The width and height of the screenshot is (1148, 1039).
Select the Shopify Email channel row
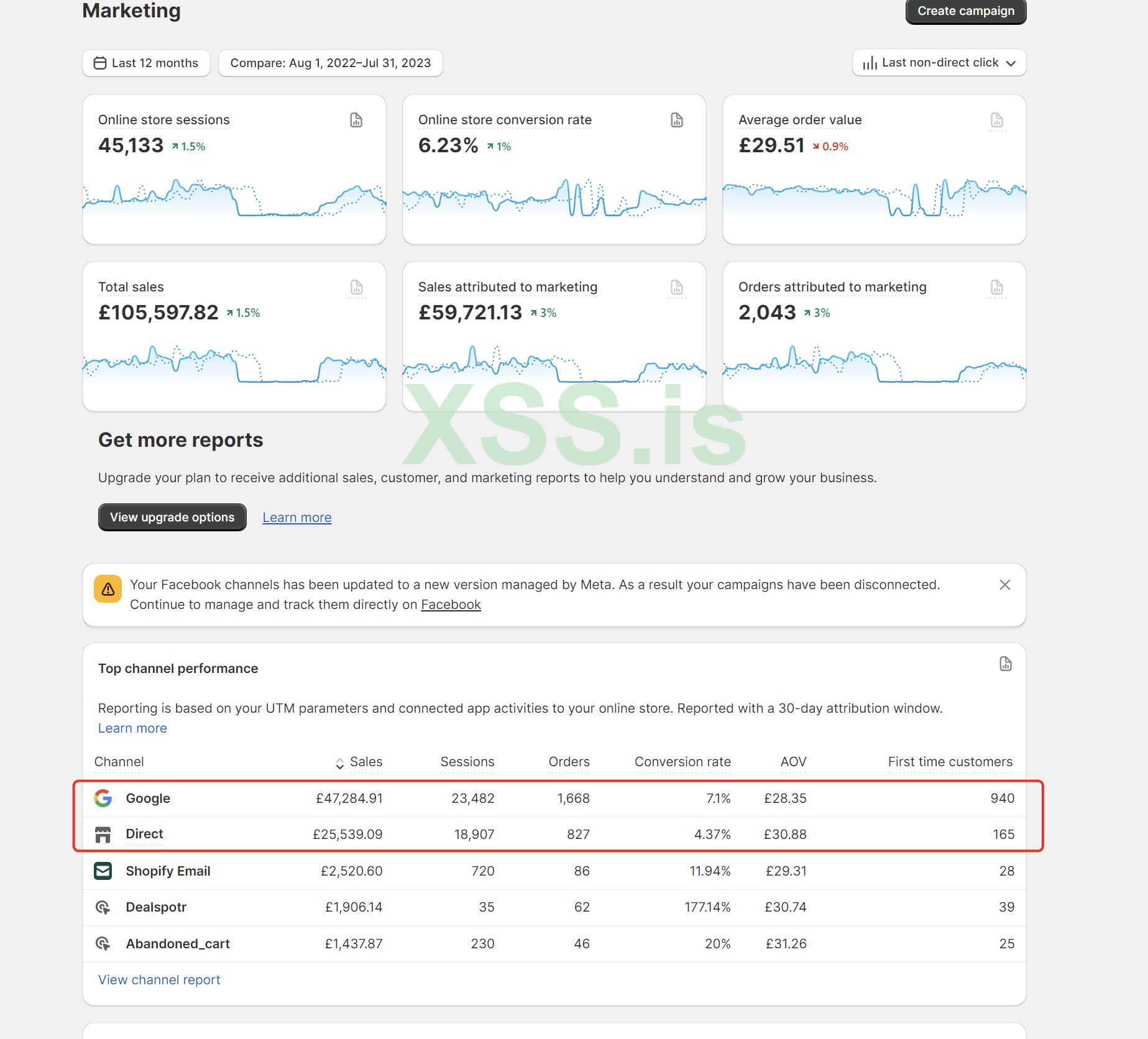(x=168, y=871)
